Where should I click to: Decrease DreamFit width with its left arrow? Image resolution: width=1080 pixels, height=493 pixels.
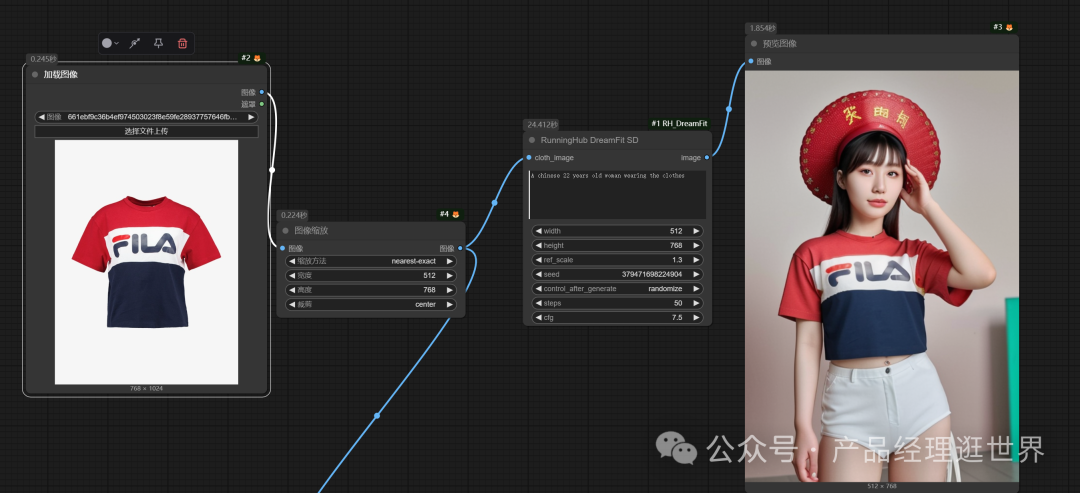[x=539, y=231]
